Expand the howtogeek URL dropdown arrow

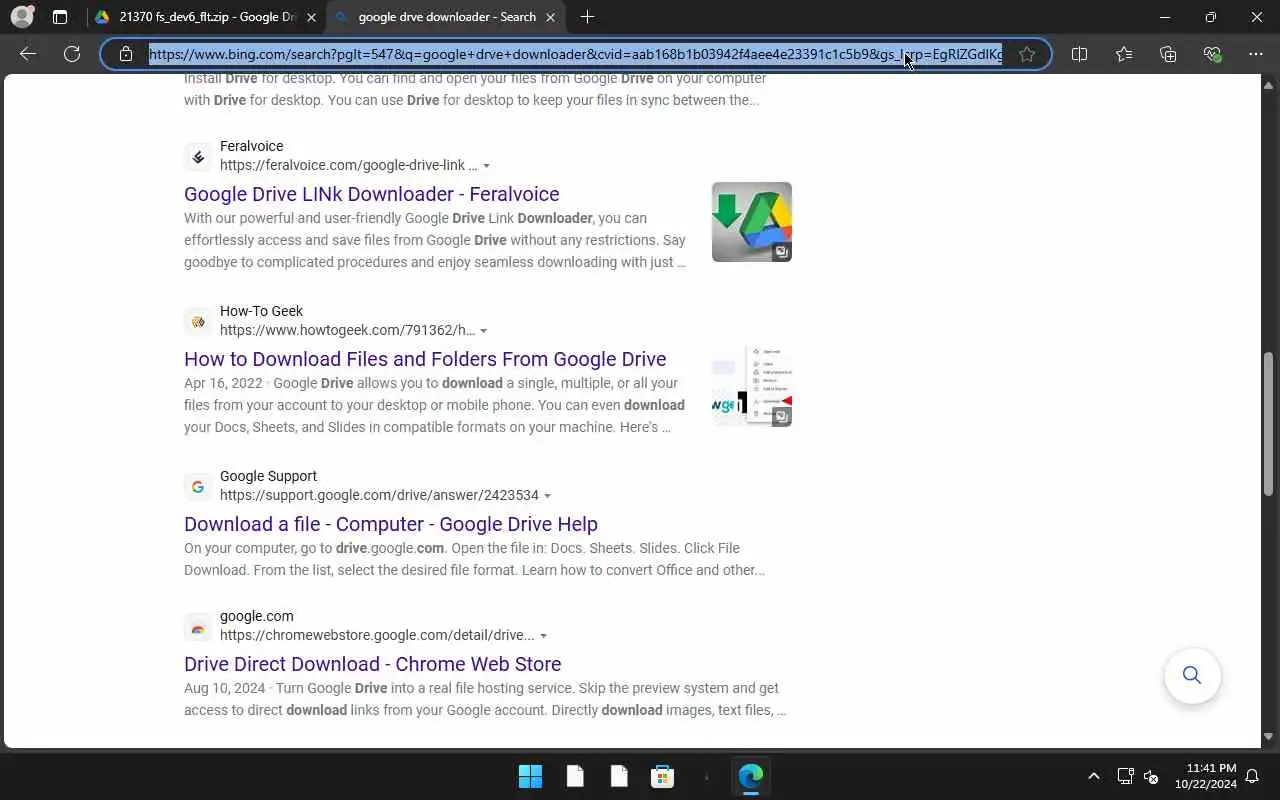484,331
